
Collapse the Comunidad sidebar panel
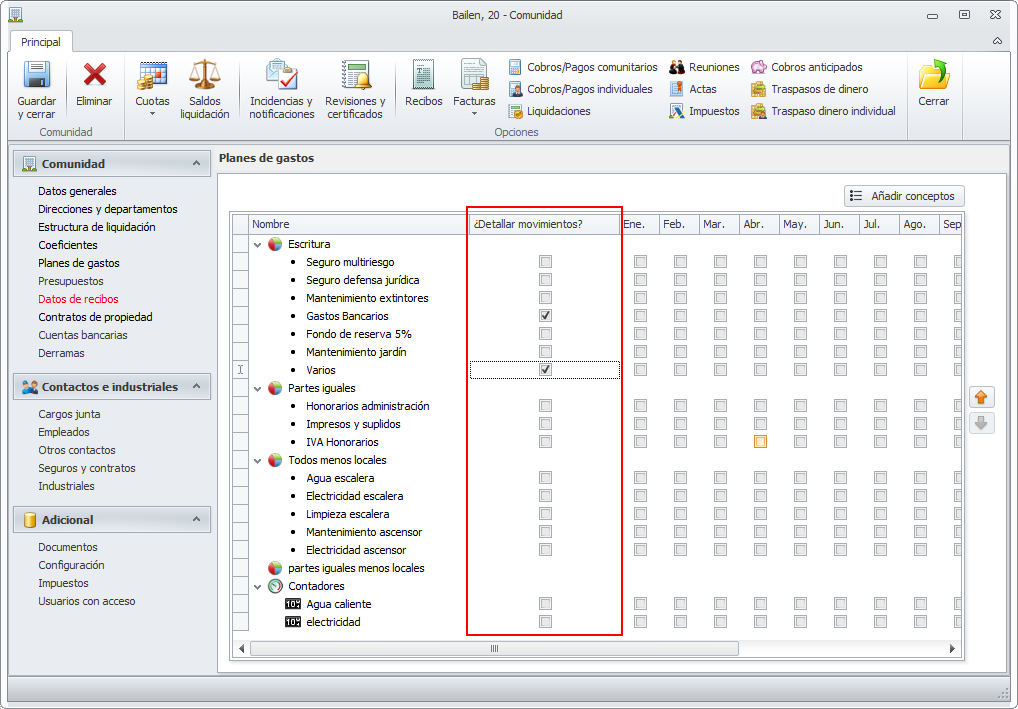point(196,163)
